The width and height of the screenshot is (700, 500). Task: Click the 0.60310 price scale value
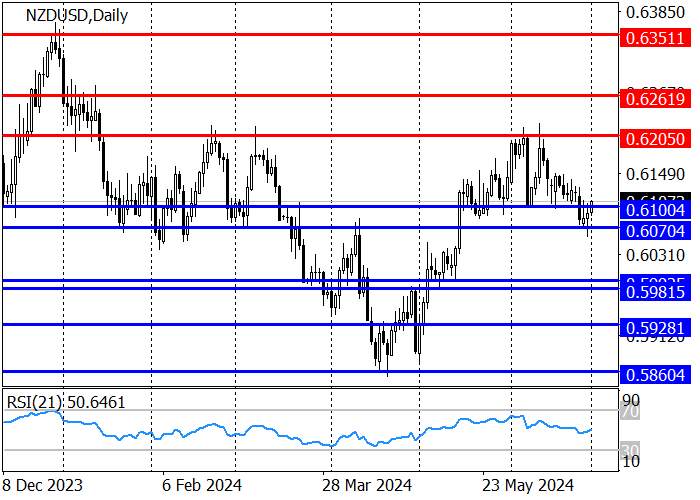(655, 255)
